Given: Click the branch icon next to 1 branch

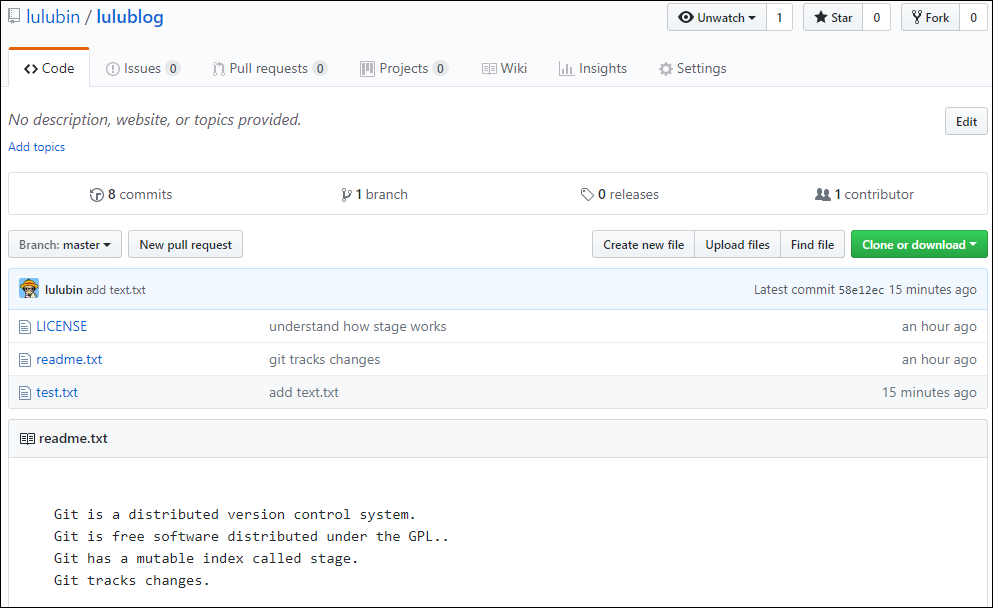Looking at the screenshot, I should 346,195.
